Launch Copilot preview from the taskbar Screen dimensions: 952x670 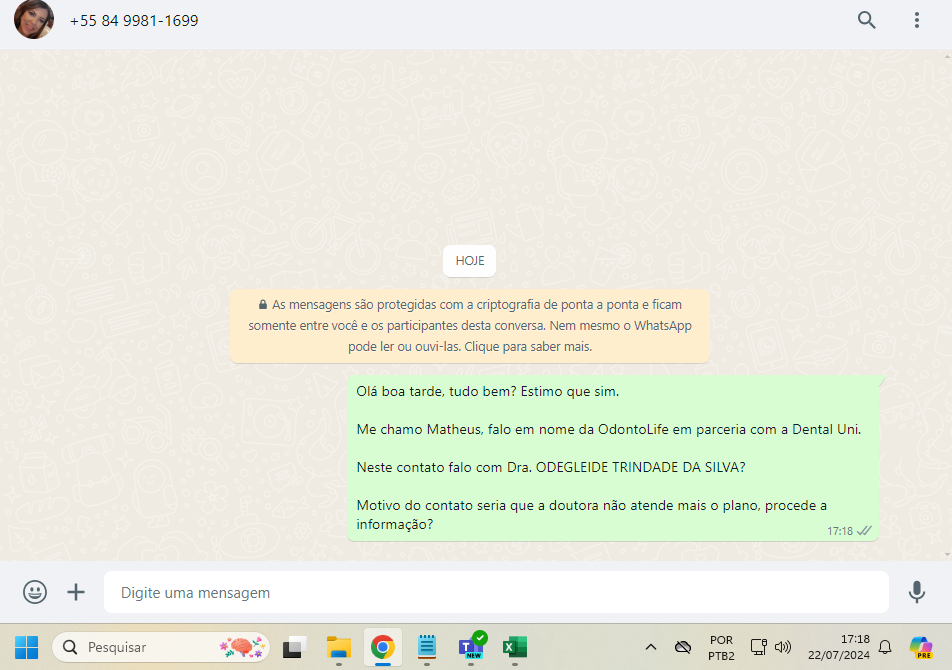(921, 648)
